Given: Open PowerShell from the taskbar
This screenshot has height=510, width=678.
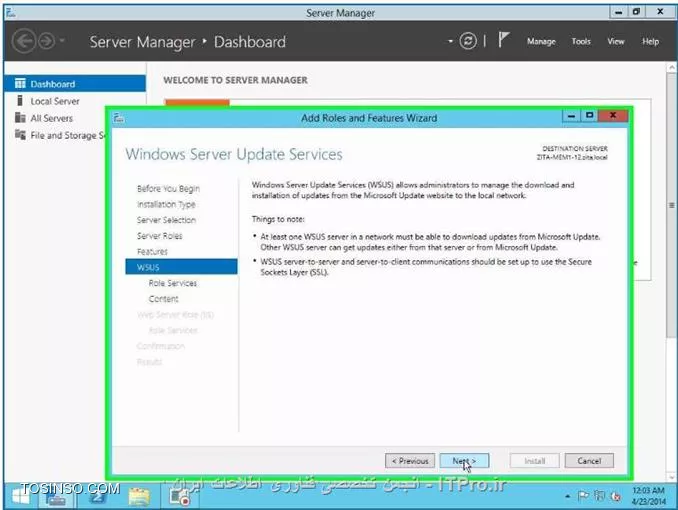Looking at the screenshot, I should pyautogui.click(x=97, y=496).
